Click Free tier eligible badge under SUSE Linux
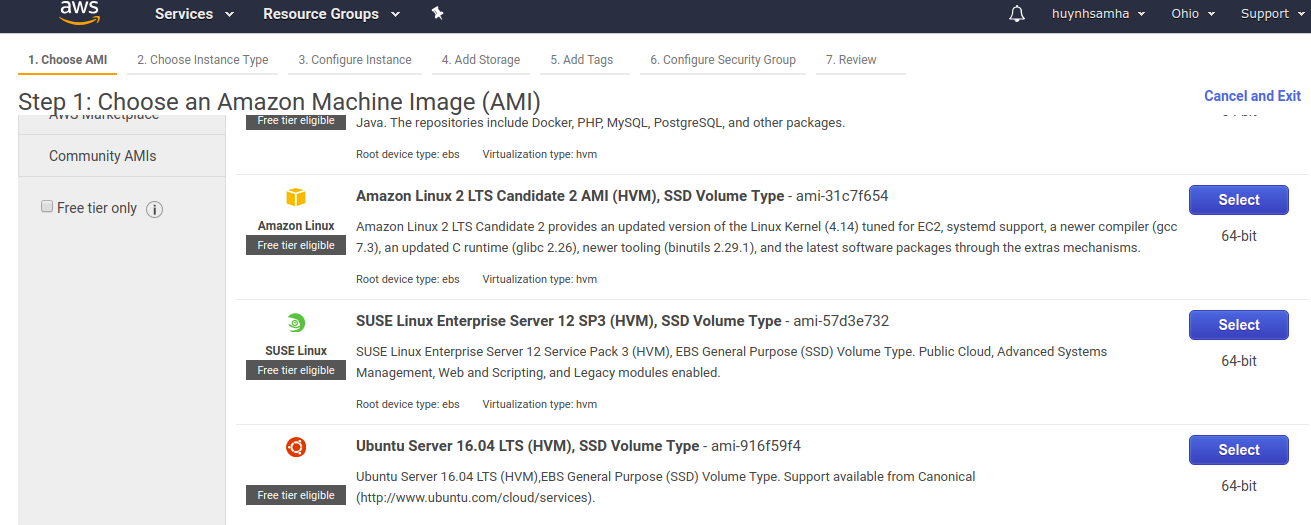This screenshot has height=525, width=1311. pyautogui.click(x=296, y=370)
